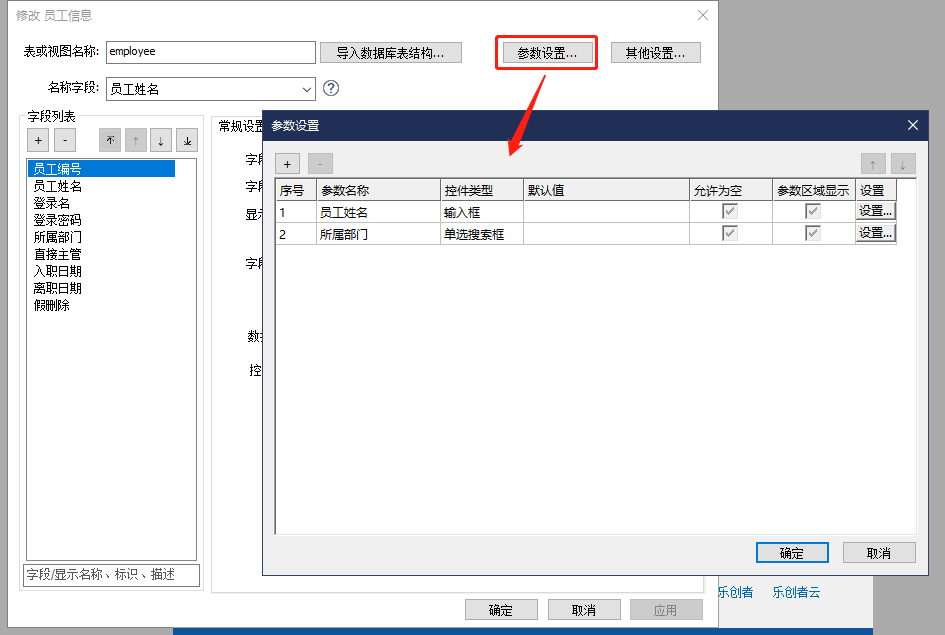Select 登录密码 in the field list
Viewport: 945px width, 635px height.
[x=57, y=220]
